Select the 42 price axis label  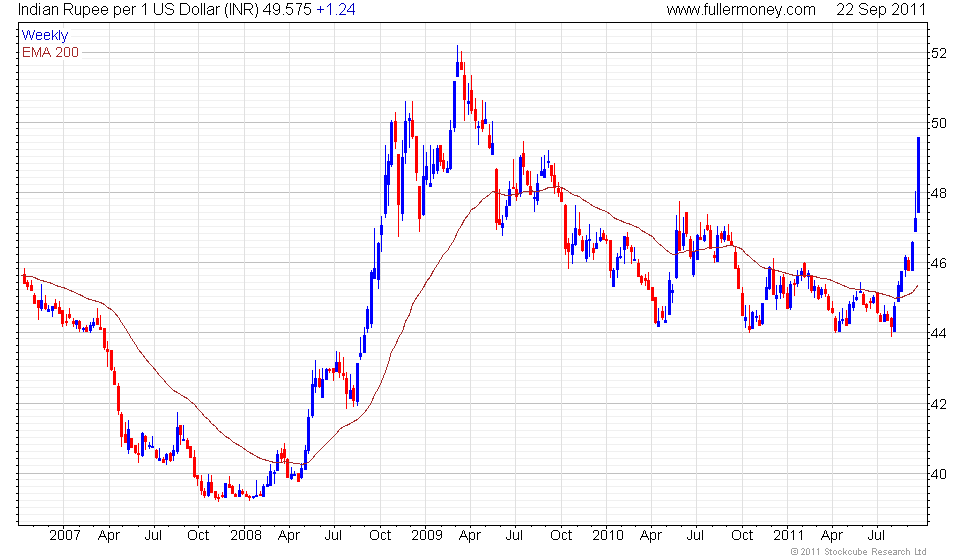938,404
